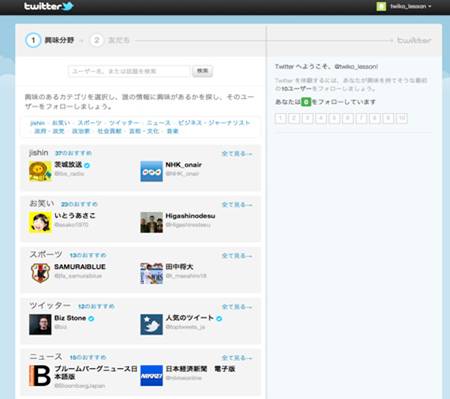
Task: View all in jishin section
Action: (x=237, y=154)
